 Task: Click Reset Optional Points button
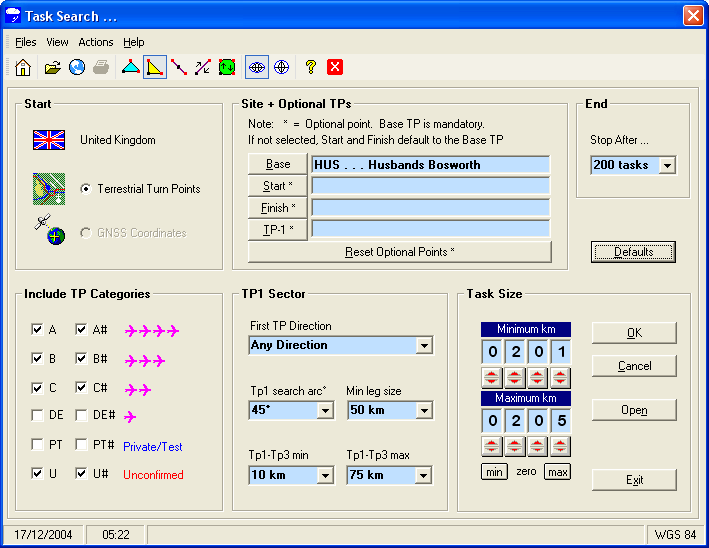tap(399, 252)
